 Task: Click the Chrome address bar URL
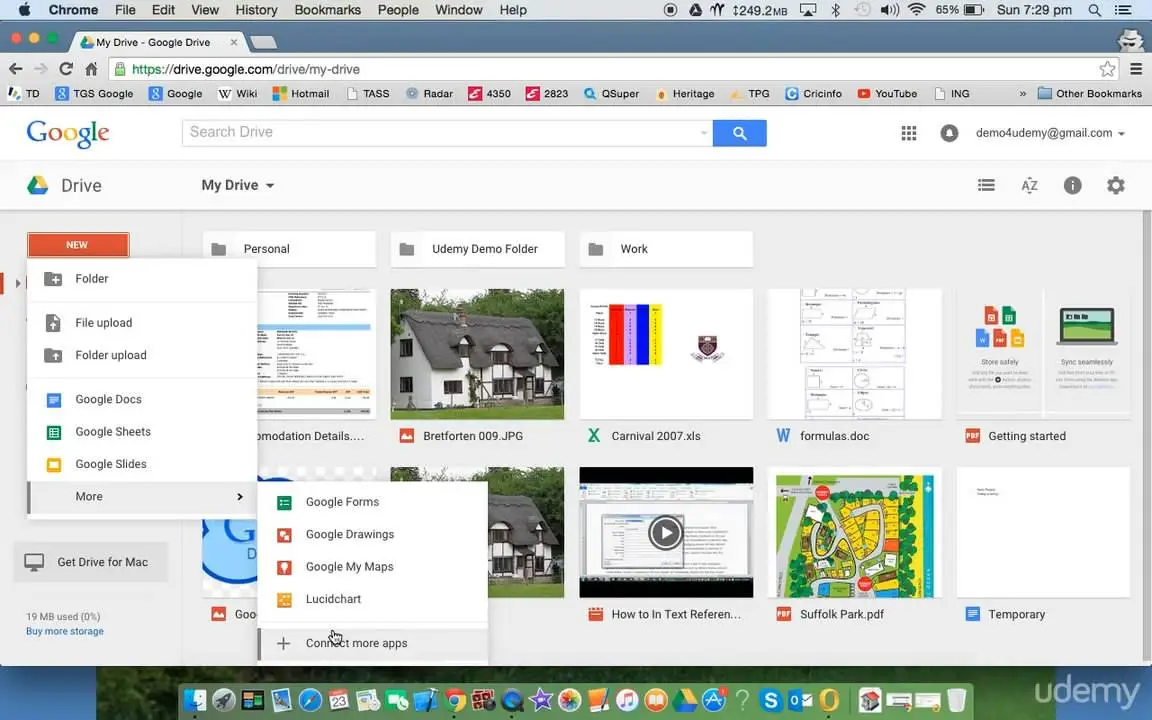pyautogui.click(x=245, y=69)
